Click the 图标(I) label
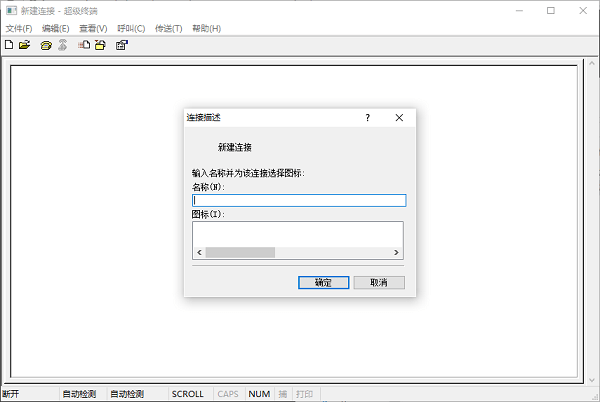Viewport: 600px width, 402px height. coord(208,214)
